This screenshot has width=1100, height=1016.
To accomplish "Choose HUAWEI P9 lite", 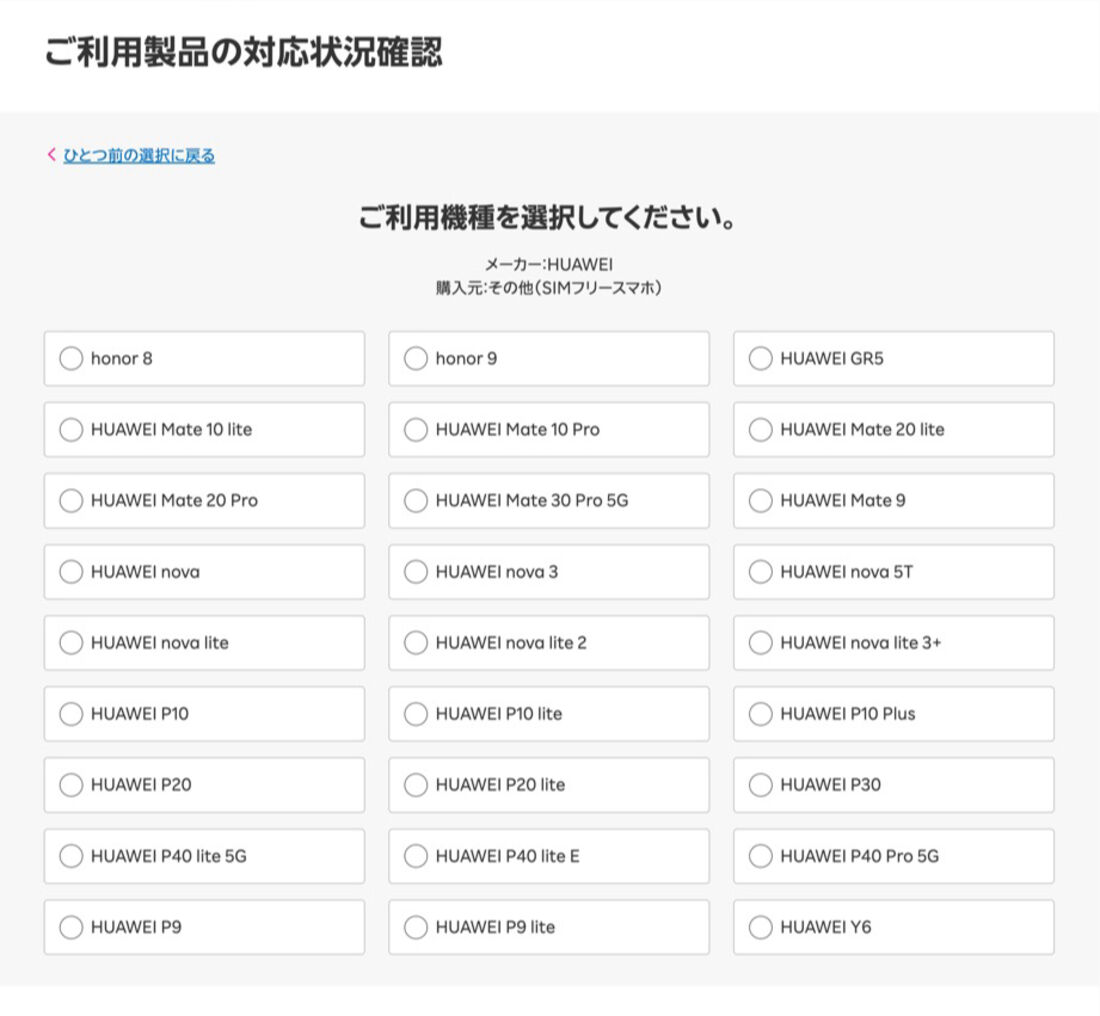I will pos(549,927).
